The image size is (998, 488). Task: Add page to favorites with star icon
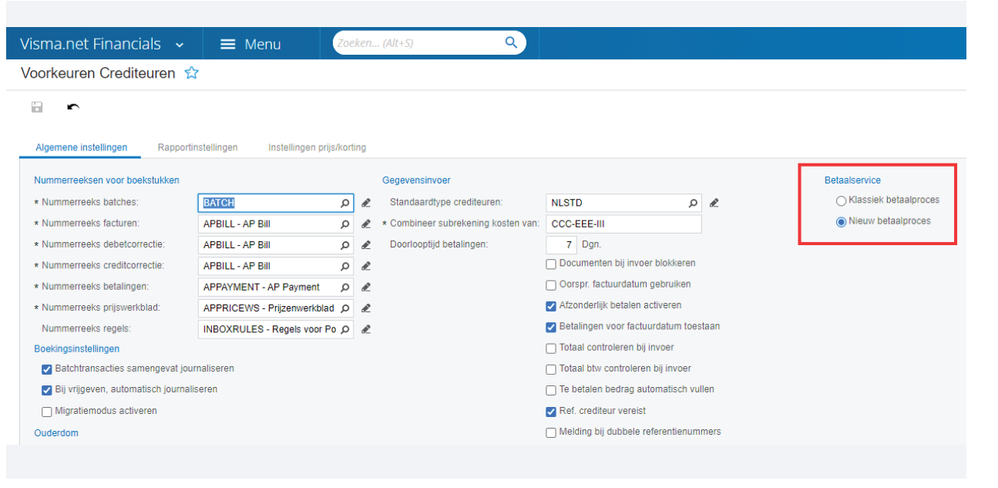point(192,73)
